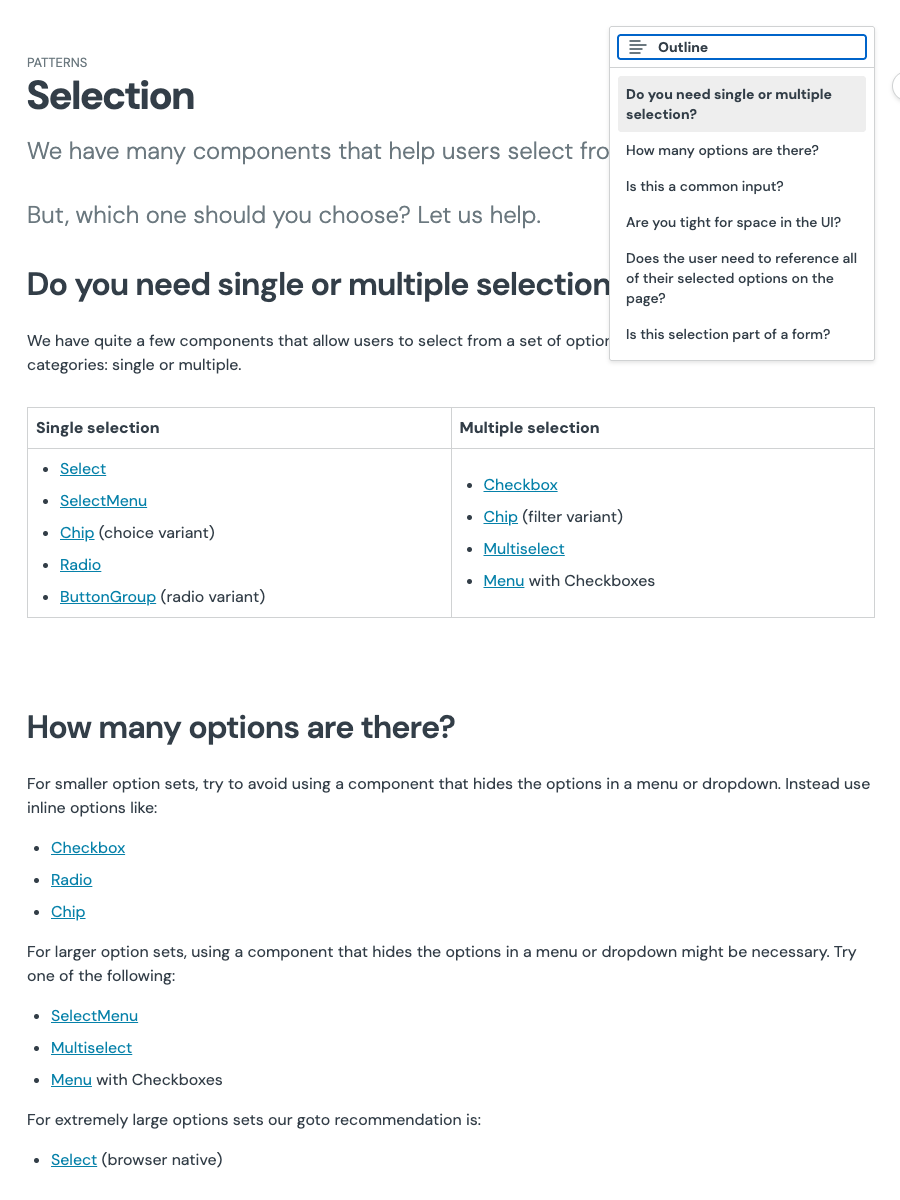Go to 'How many options are there?' outline item
Viewport: 900px width, 1200px height.
click(722, 150)
